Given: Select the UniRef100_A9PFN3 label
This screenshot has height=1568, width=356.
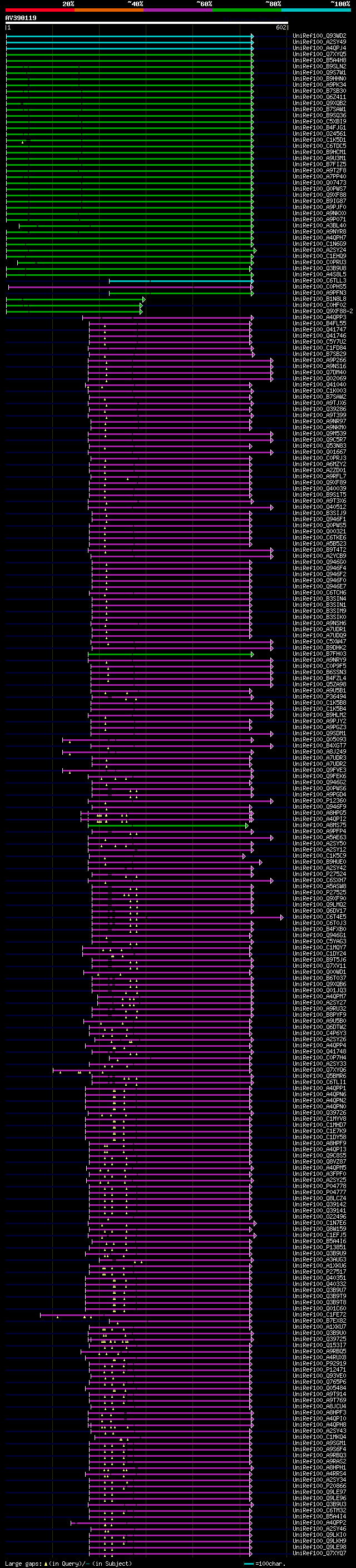Looking at the screenshot, I should tap(319, 293).
